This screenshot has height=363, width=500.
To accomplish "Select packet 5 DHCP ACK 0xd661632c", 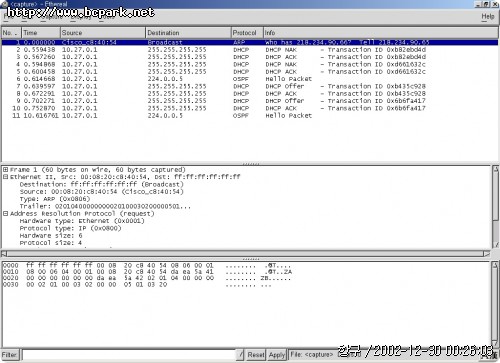I will [x=250, y=72].
